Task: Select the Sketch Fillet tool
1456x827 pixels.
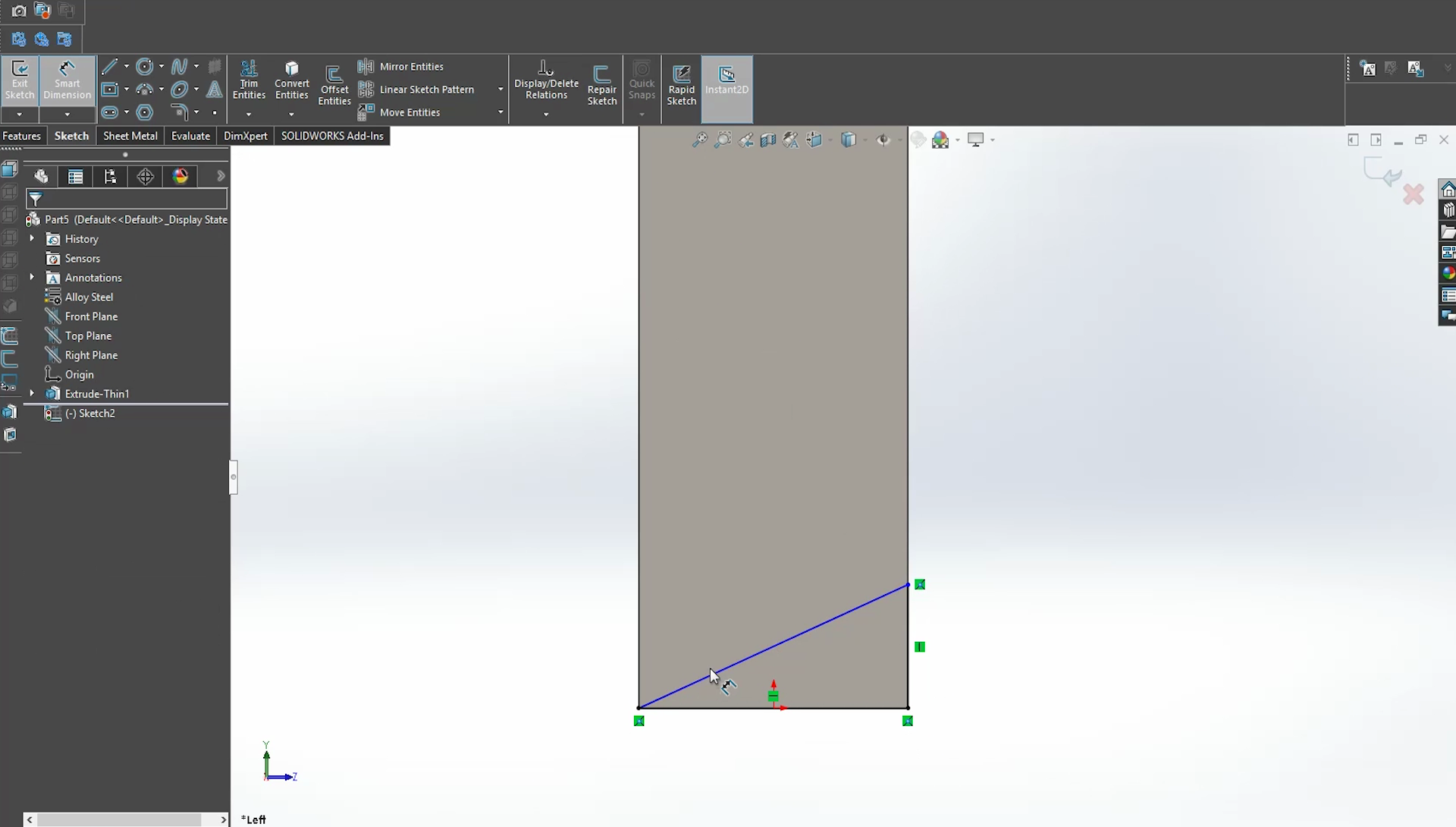Action: click(x=180, y=112)
